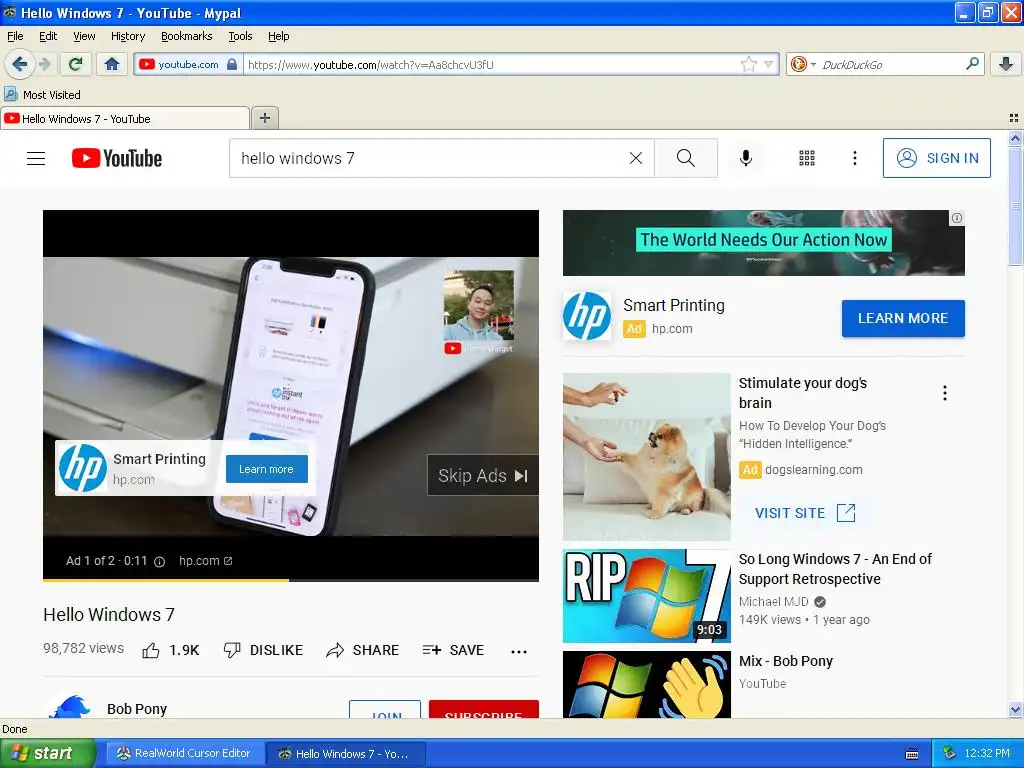The width and height of the screenshot is (1024, 768).
Task: Select the Hello Windows 7 - YouTube tab
Action: [125, 118]
